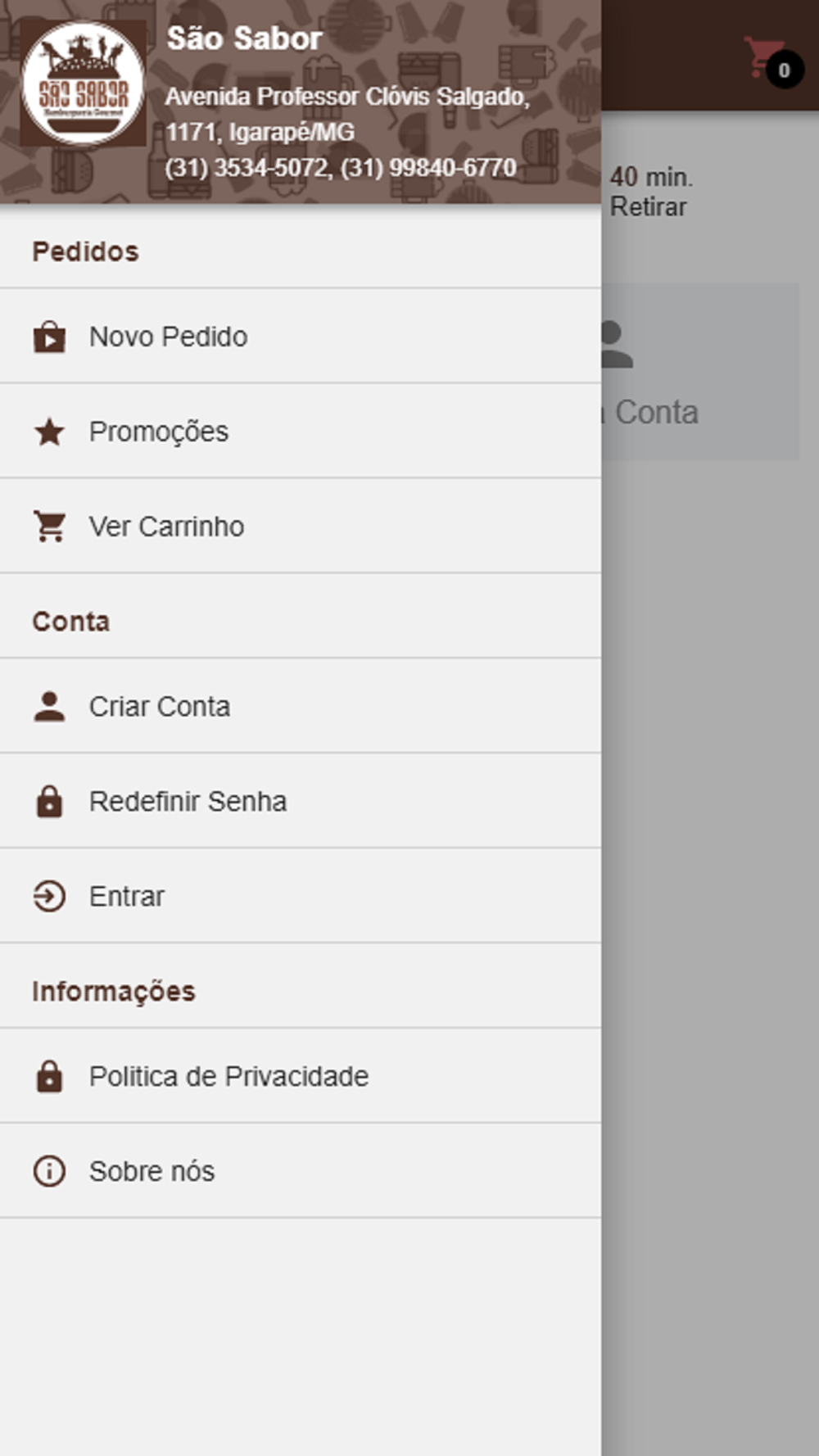Tap the dimmed Conta card behind drawer
Screen dimensions: 819x1456
coord(700,373)
